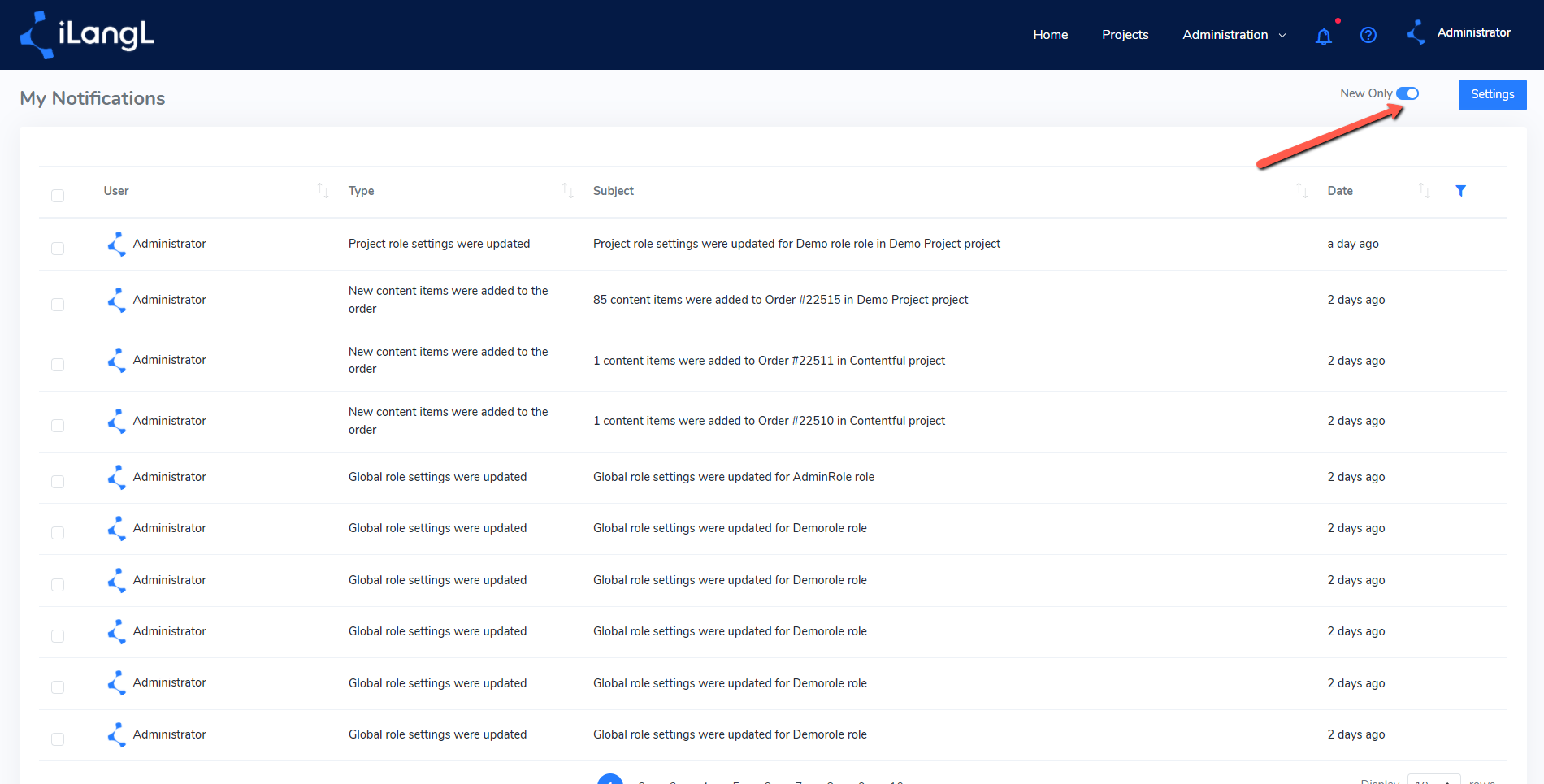Check the select-all header checkbox
Image resolution: width=1544 pixels, height=784 pixels.
point(58,196)
